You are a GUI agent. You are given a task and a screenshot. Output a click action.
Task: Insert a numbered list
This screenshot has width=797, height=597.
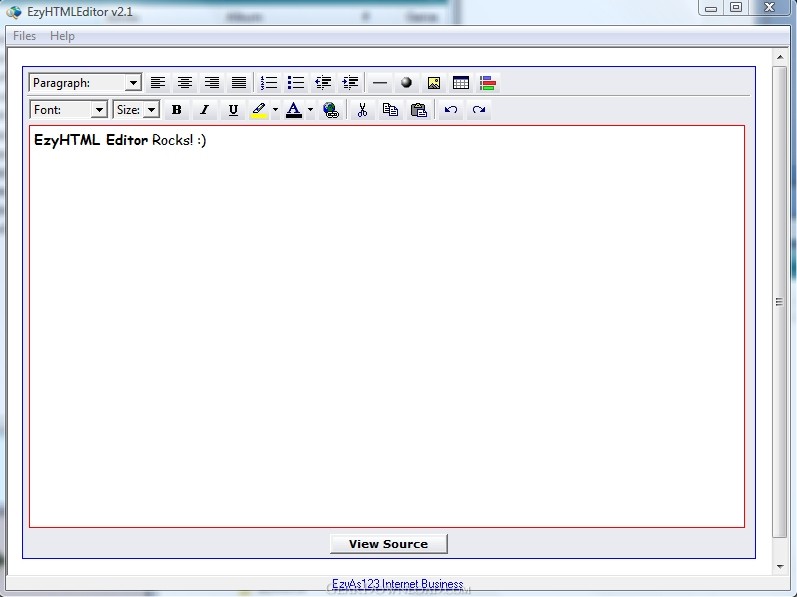pos(268,83)
